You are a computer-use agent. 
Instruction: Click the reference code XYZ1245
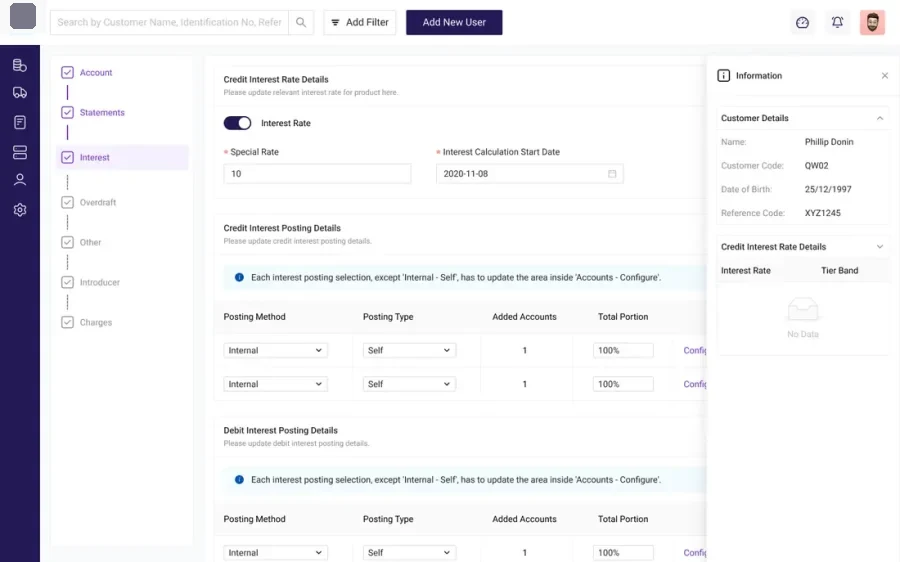[x=823, y=213]
